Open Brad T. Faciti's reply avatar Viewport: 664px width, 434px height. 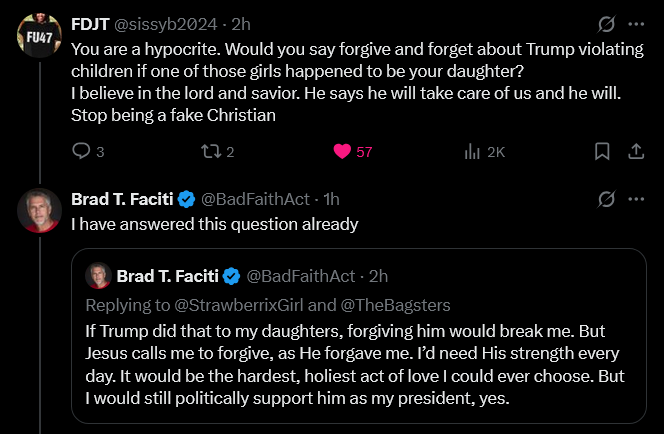click(x=40, y=209)
